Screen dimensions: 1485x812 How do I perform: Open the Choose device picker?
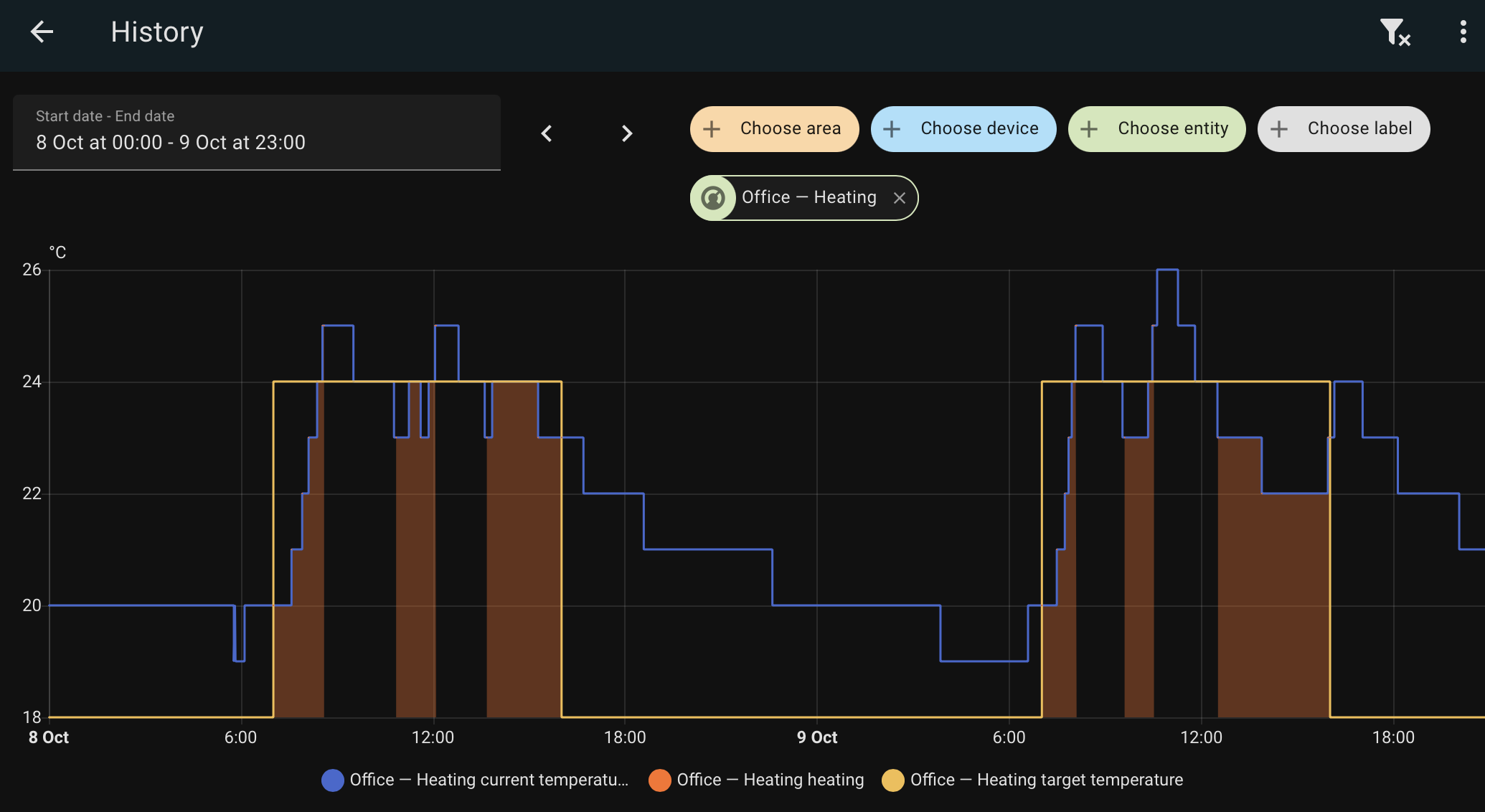[x=979, y=129]
